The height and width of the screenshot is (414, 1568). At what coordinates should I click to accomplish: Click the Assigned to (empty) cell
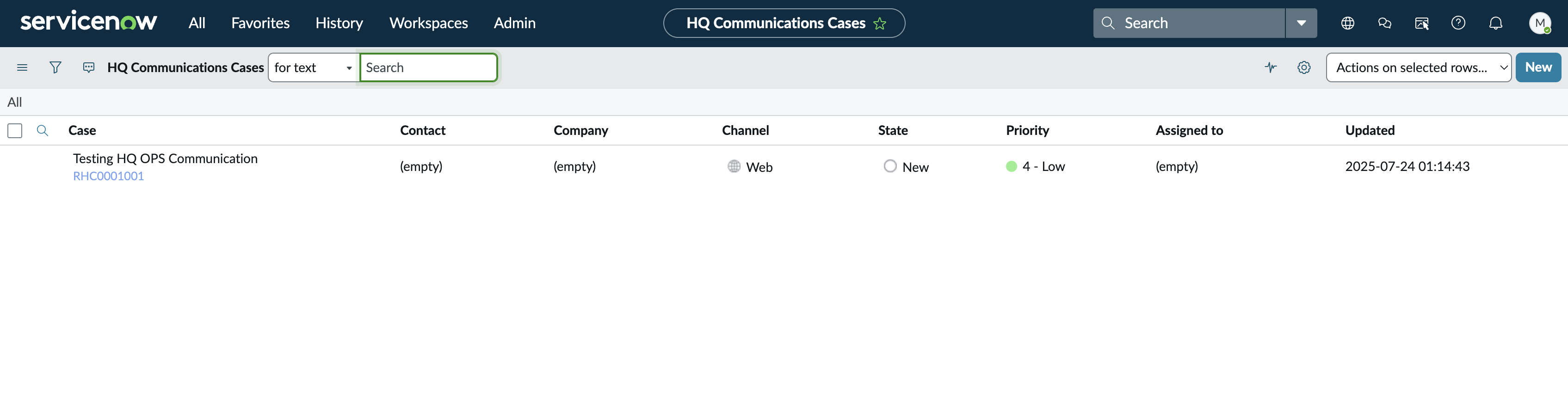[1177, 166]
